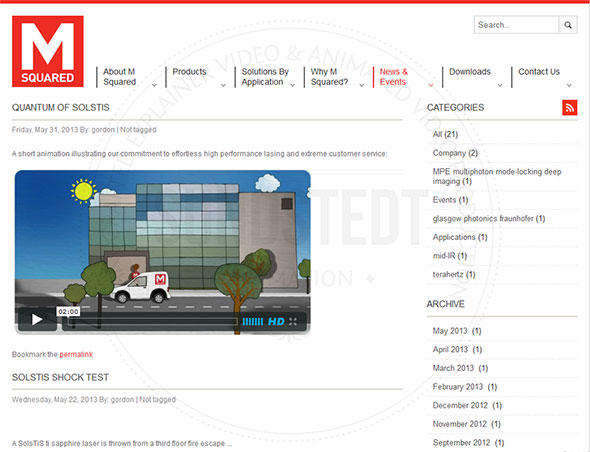Click the Wednesday, May 22, 2013 post date
Viewport: 590px width, 452px height.
[55, 400]
